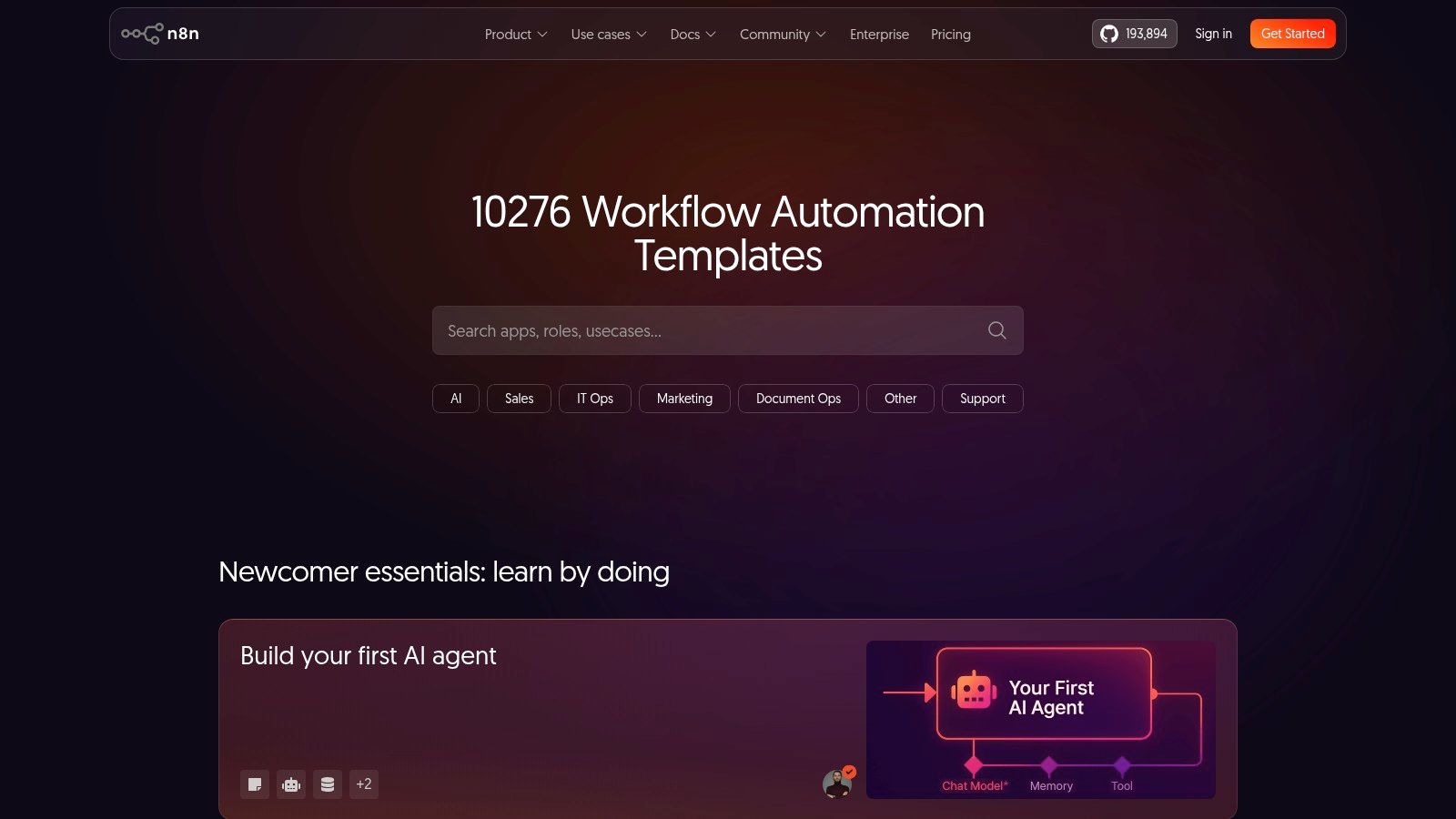This screenshot has height=819, width=1456.
Task: Click the 10276 Workflow Automation Templates heading
Action: pyautogui.click(x=728, y=234)
